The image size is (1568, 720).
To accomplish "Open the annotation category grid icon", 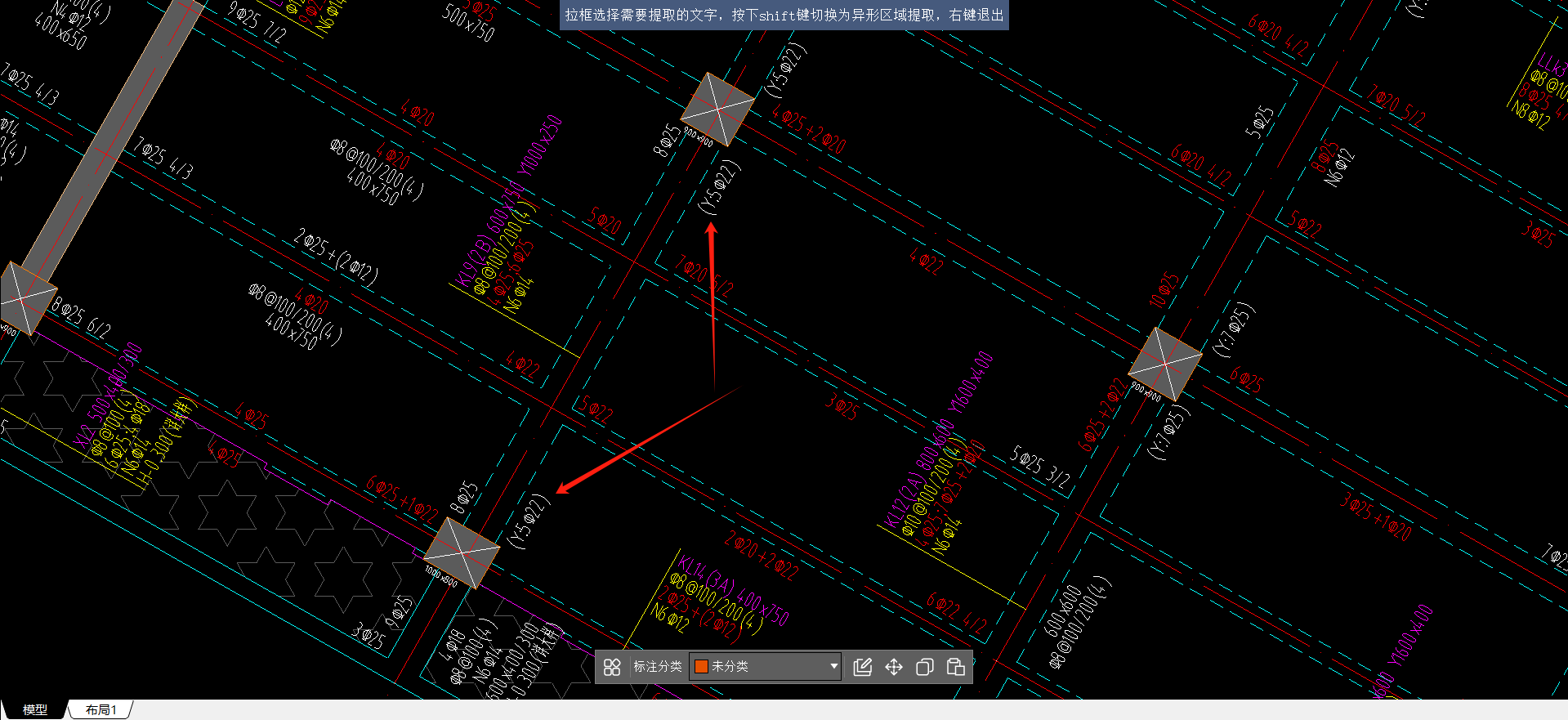I will click(612, 667).
